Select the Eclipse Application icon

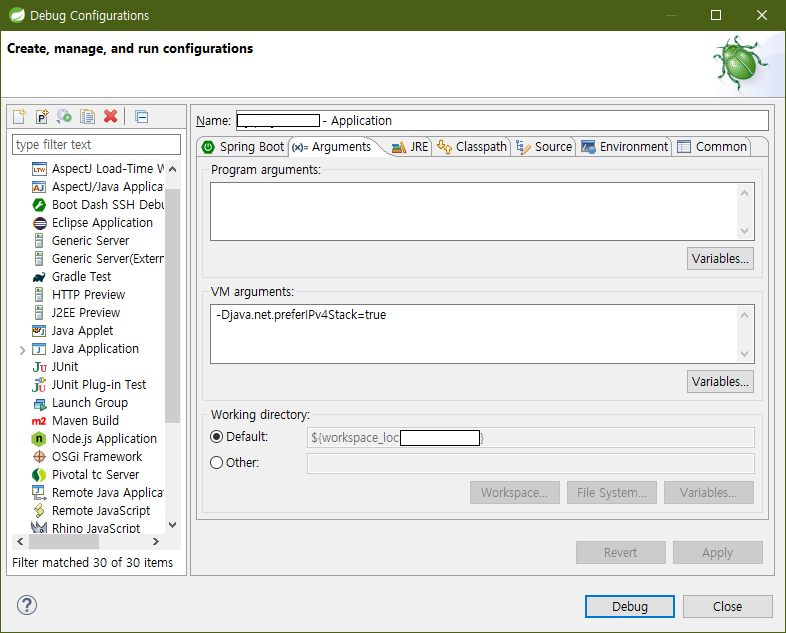click(40, 223)
